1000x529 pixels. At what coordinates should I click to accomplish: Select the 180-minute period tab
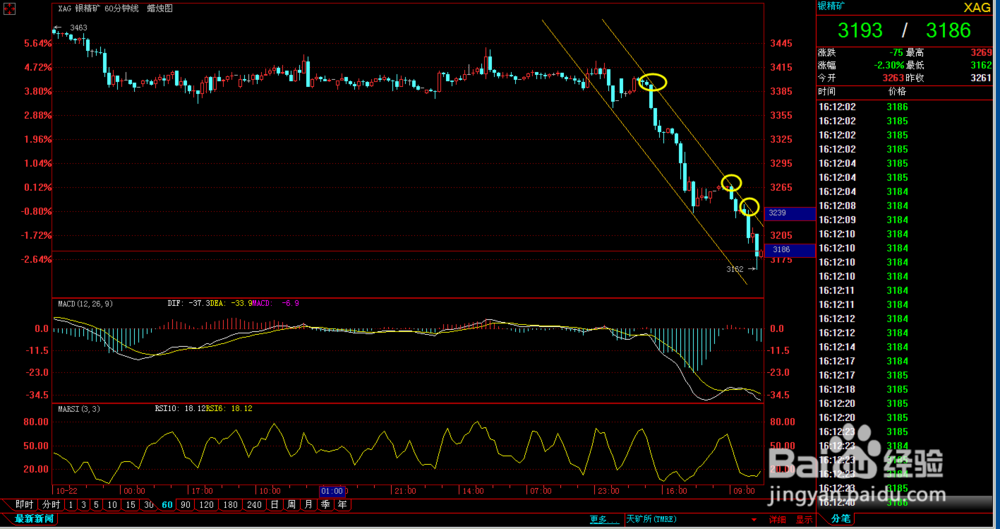[x=230, y=505]
